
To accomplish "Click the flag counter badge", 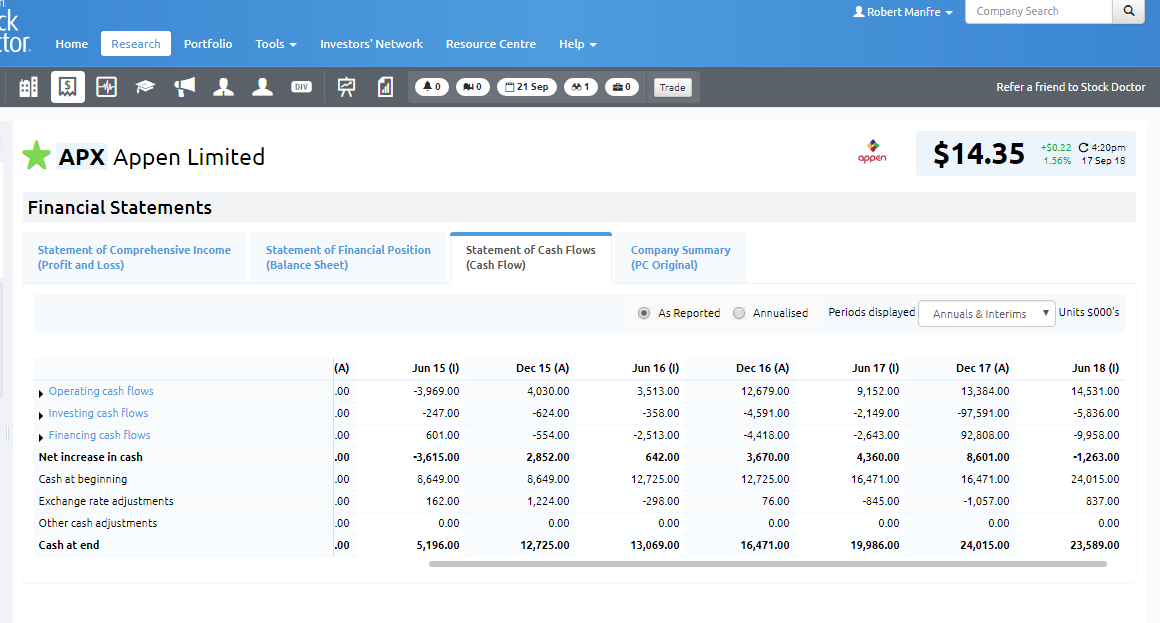I will coord(473,87).
